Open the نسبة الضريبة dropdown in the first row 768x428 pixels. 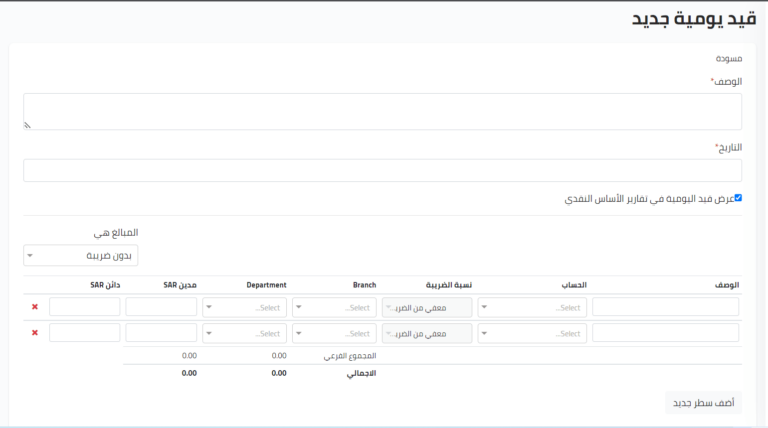click(x=427, y=307)
